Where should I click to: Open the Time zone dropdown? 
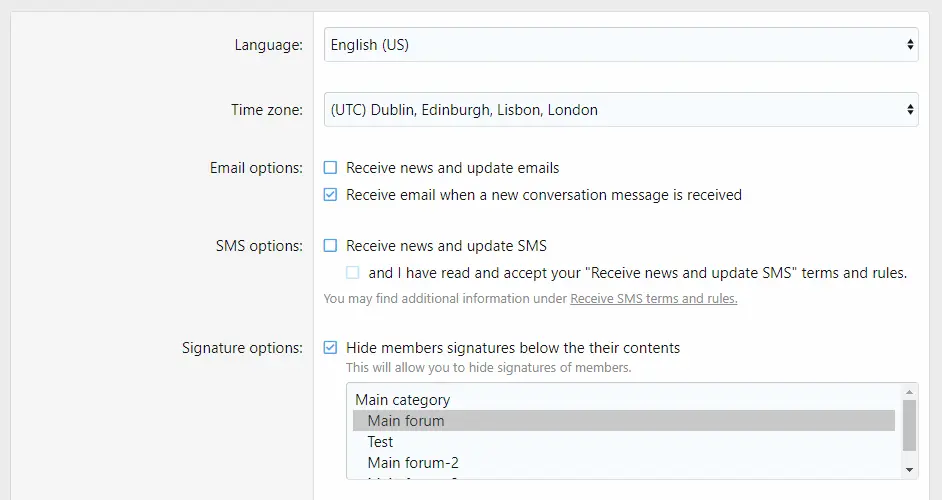(x=621, y=109)
